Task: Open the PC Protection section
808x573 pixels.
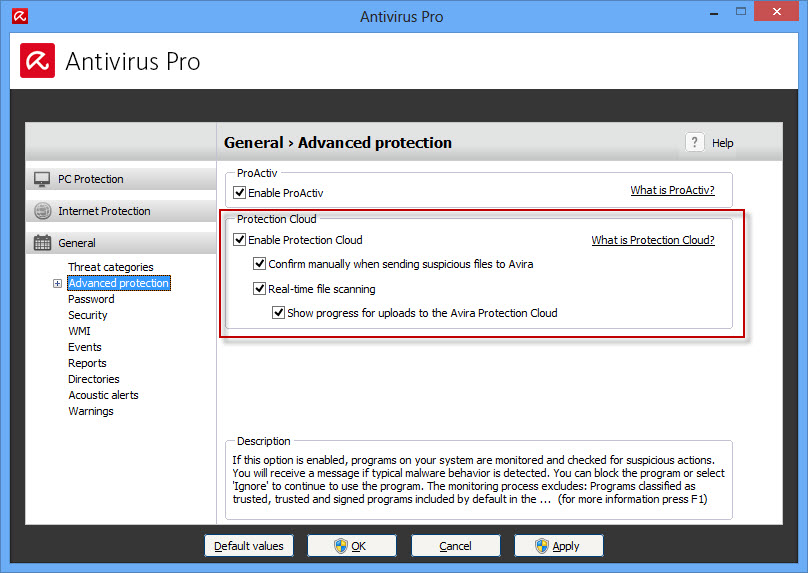Action: 121,179
